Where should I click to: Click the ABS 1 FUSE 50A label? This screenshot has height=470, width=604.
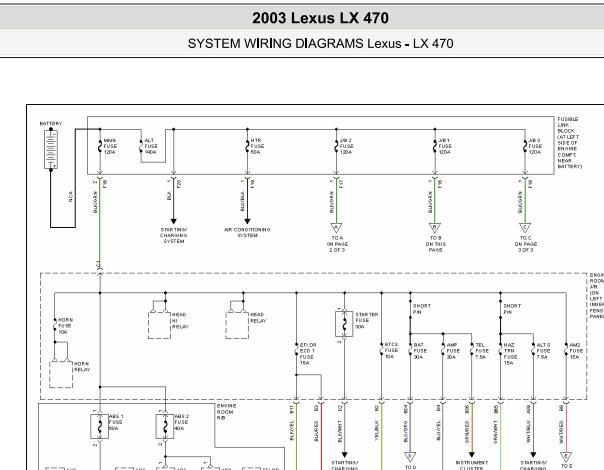pos(116,423)
